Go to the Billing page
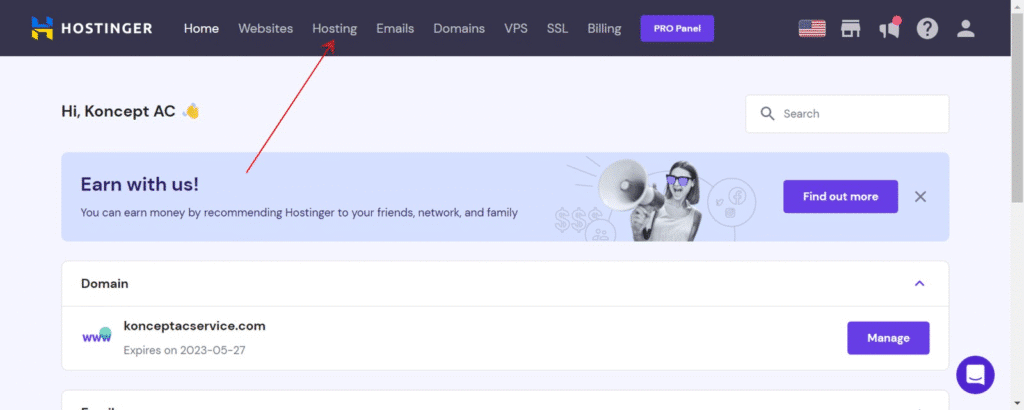The image size is (1024, 410). 604,29
